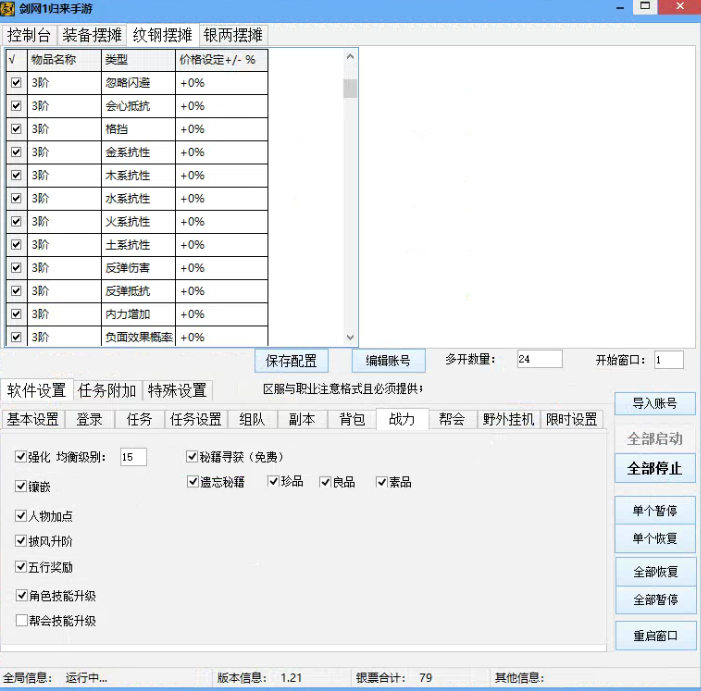701x691 pixels.
Task: Open the 控制台 tab
Action: coord(29,35)
